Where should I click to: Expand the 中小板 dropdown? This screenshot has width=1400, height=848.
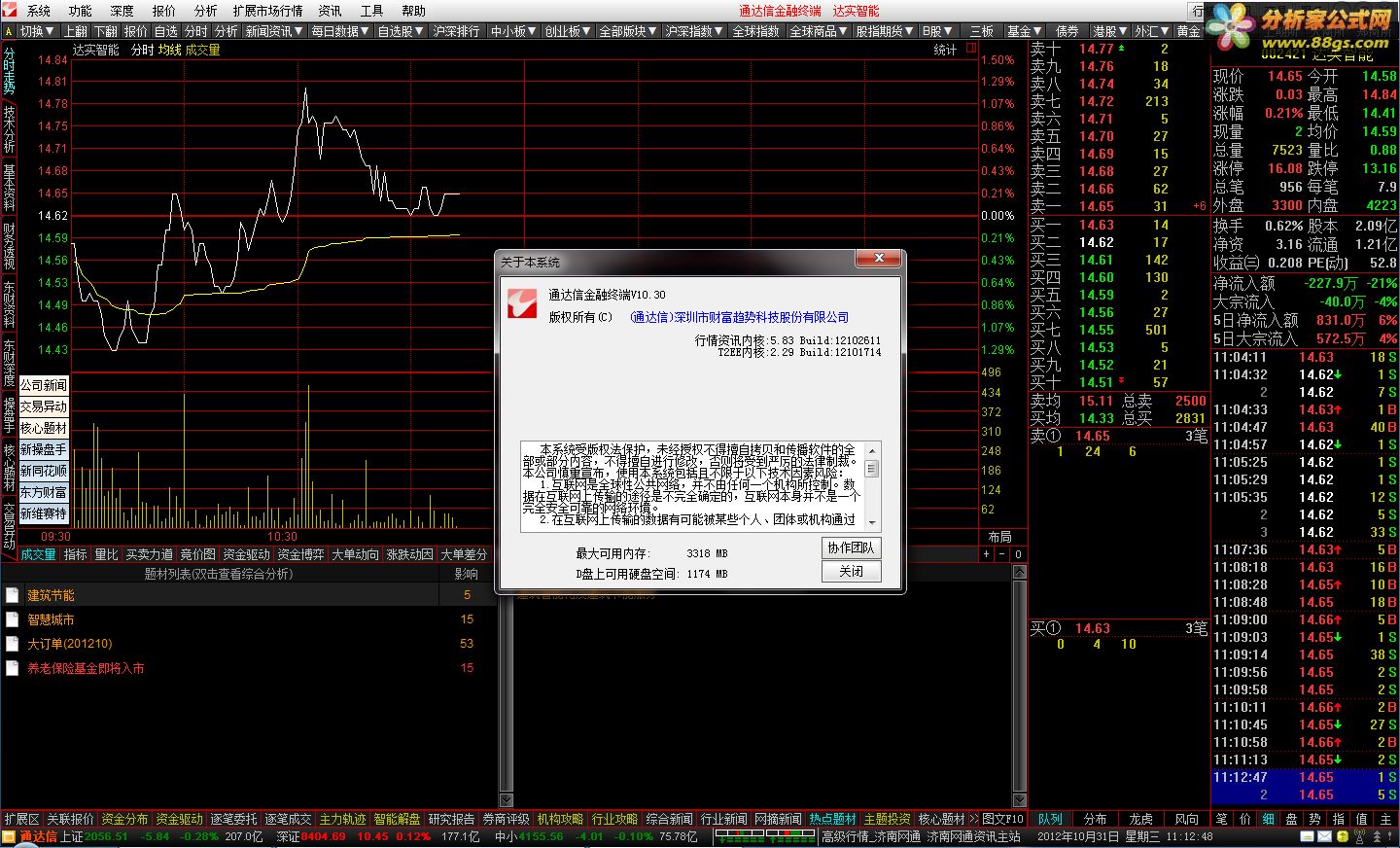[x=513, y=31]
